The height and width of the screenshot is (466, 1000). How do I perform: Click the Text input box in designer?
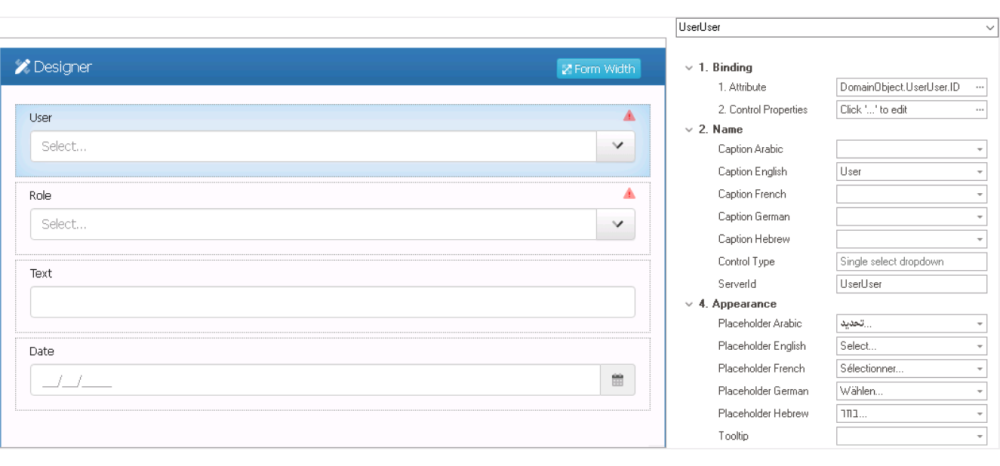coord(332,302)
